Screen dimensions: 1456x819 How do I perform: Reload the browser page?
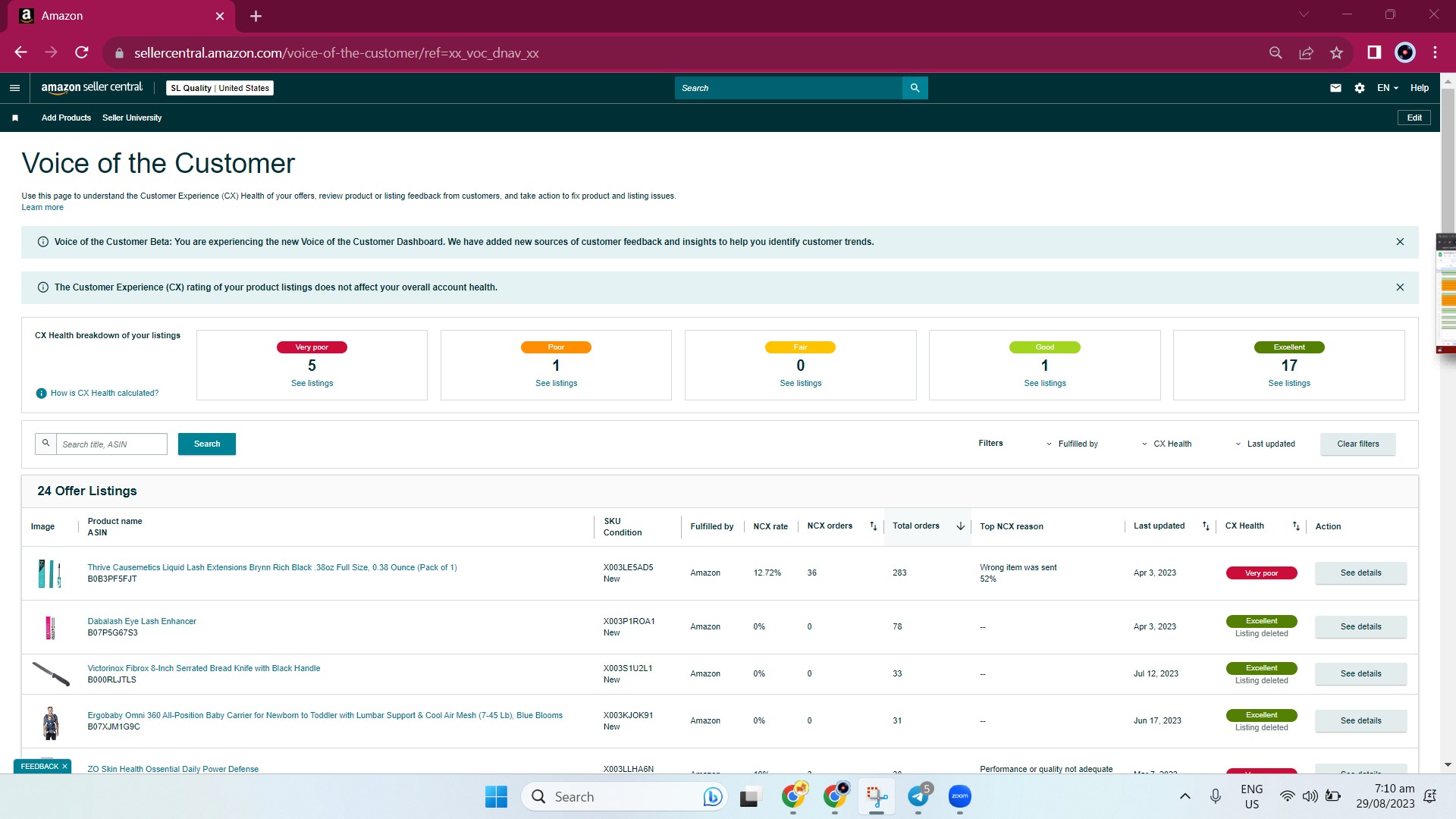click(x=82, y=52)
